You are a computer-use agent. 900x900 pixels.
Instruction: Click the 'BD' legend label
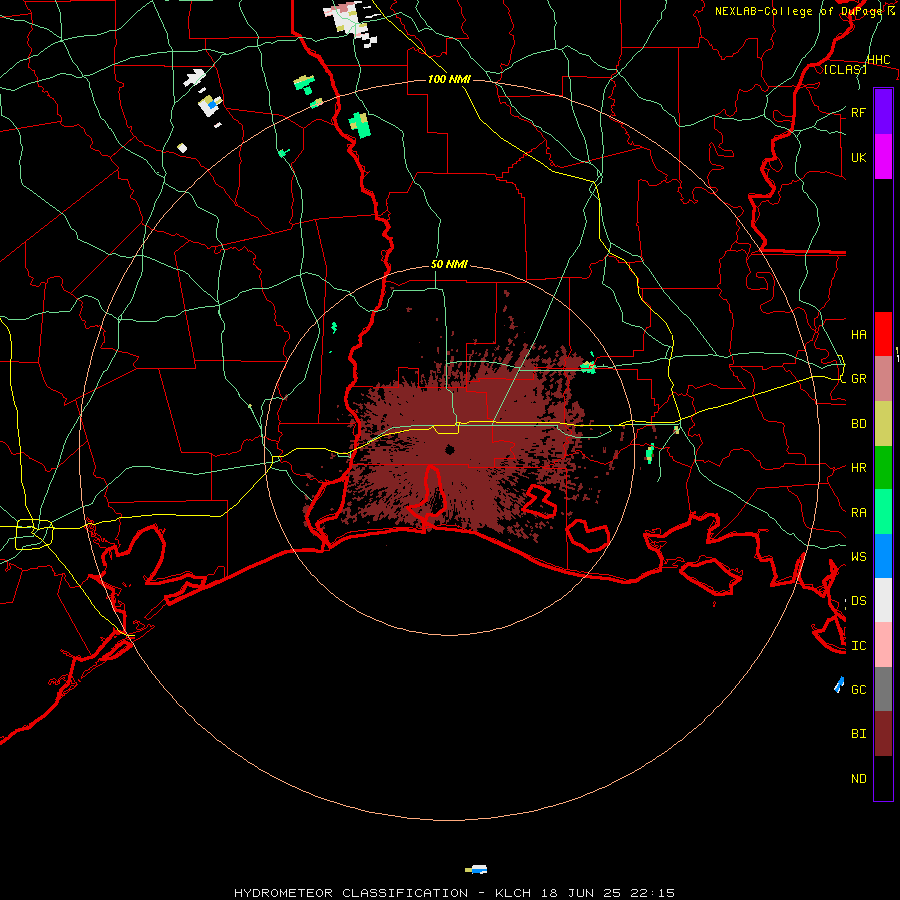[x=858, y=424]
